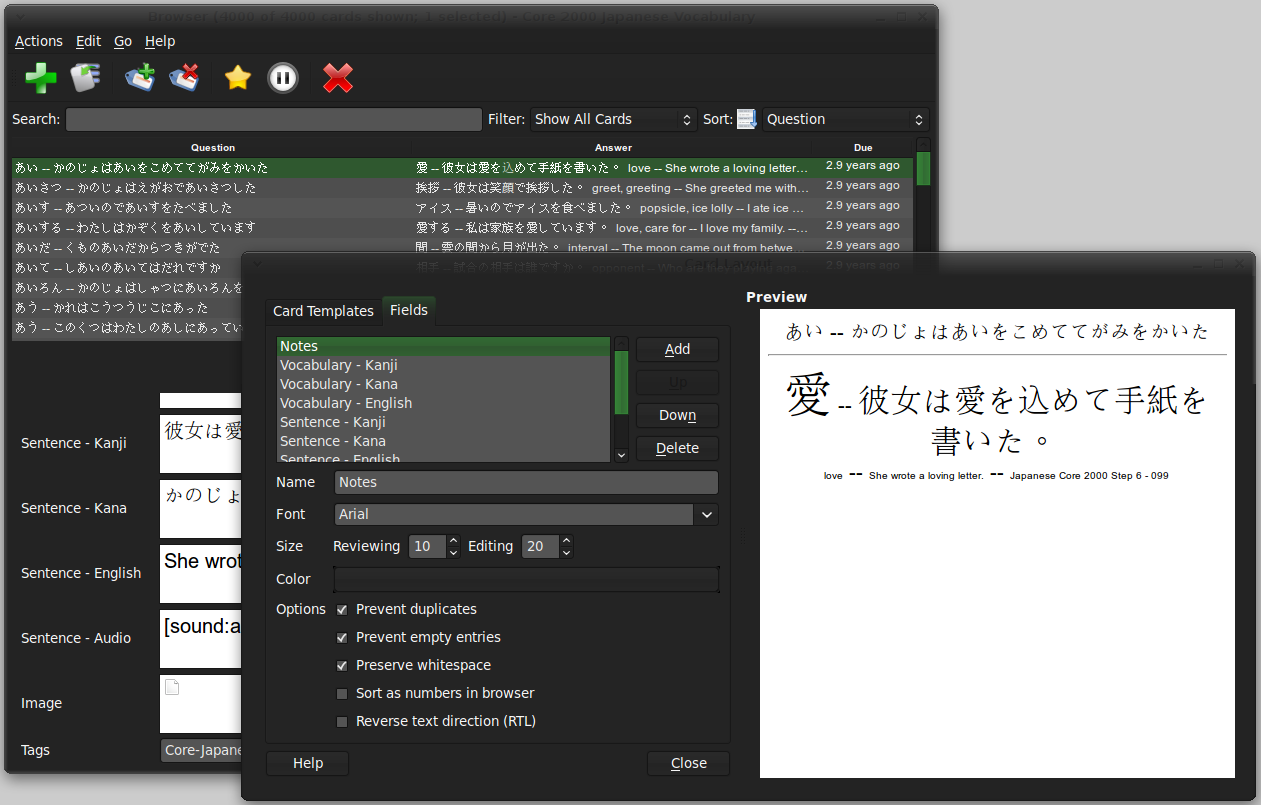Enable Reverse text direction (RTL)

(342, 721)
